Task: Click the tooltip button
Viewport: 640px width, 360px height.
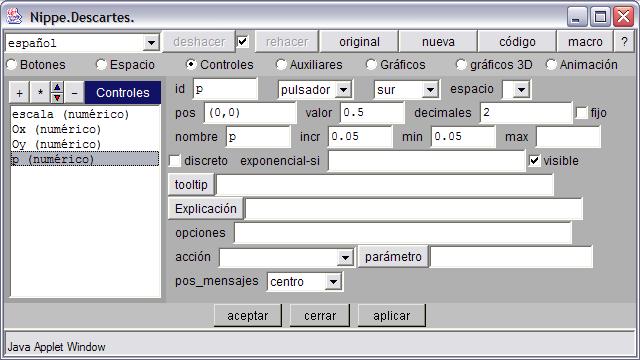Action: point(191,184)
